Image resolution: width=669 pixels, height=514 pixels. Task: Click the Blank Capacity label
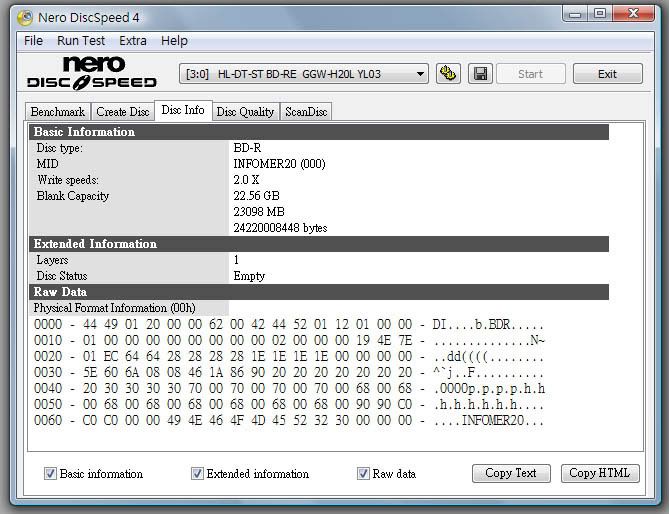pyautogui.click(x=73, y=196)
